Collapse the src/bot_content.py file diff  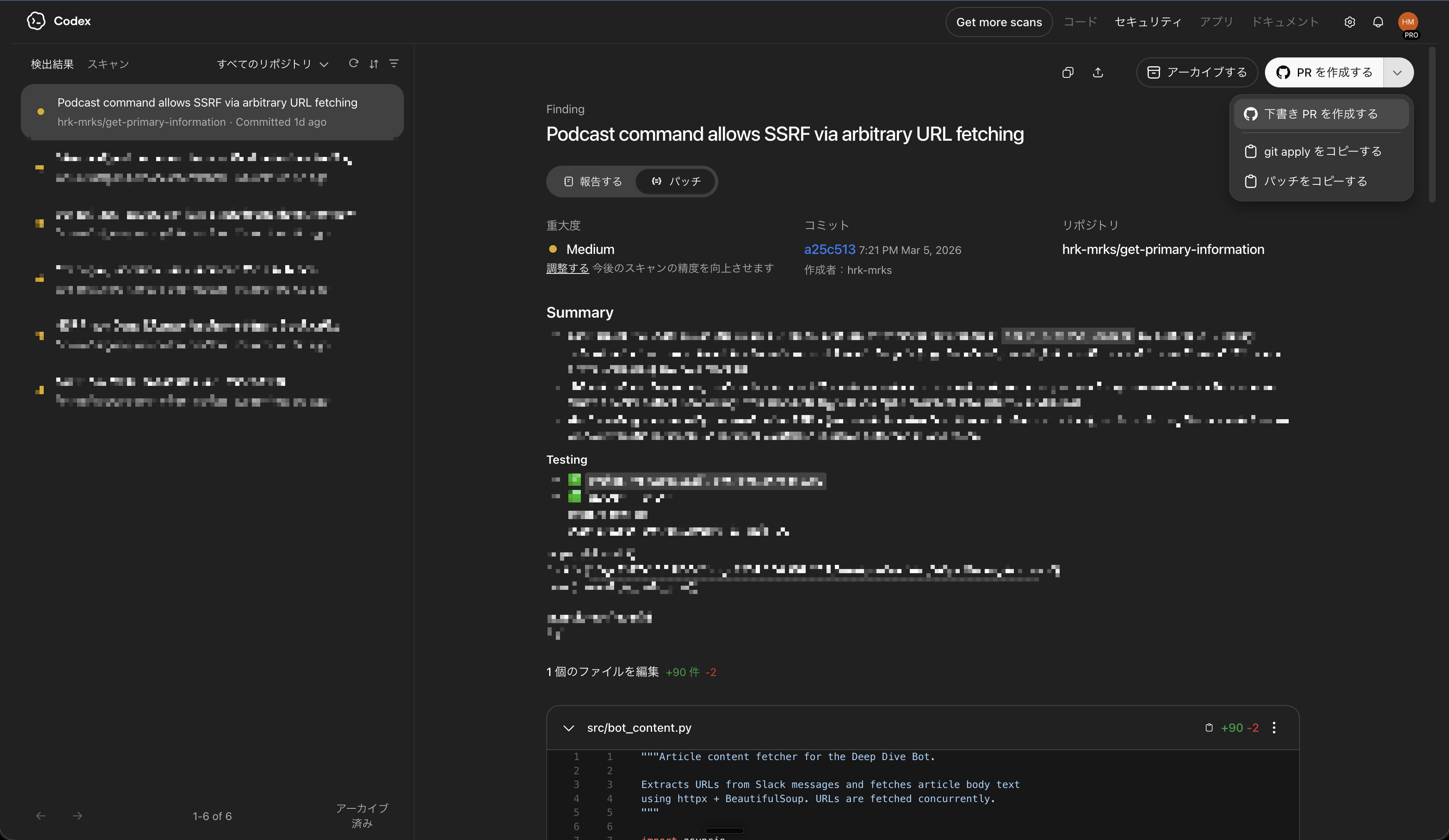click(x=569, y=728)
